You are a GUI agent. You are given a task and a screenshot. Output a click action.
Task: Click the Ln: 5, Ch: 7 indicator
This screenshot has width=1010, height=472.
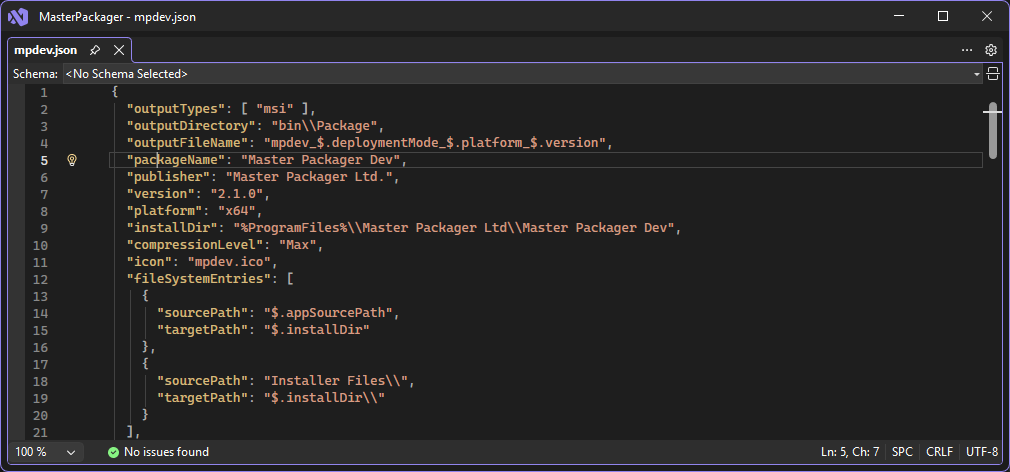[x=850, y=452]
